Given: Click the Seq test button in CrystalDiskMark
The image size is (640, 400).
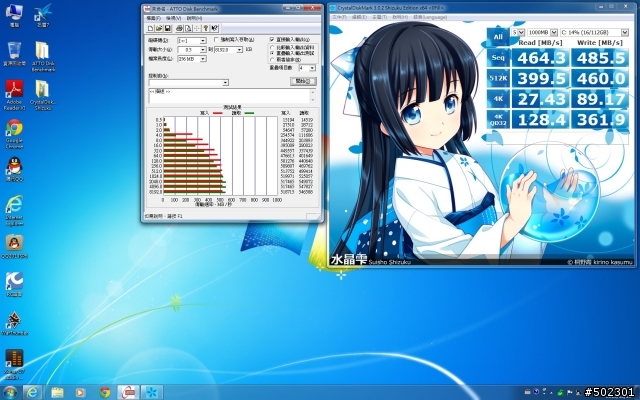Looking at the screenshot, I should (498, 58).
